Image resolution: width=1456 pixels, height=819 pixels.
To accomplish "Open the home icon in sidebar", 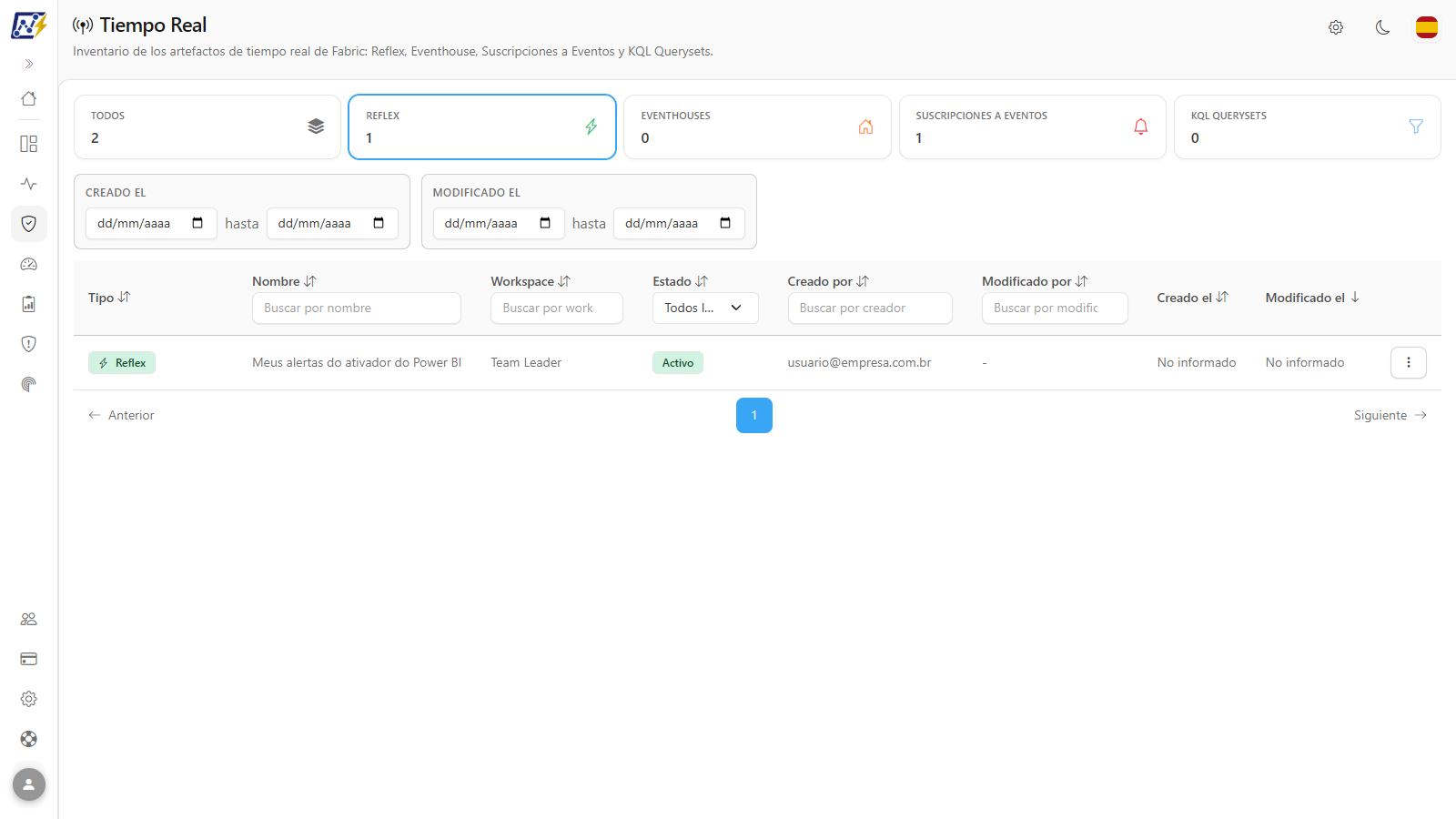I will [x=29, y=98].
